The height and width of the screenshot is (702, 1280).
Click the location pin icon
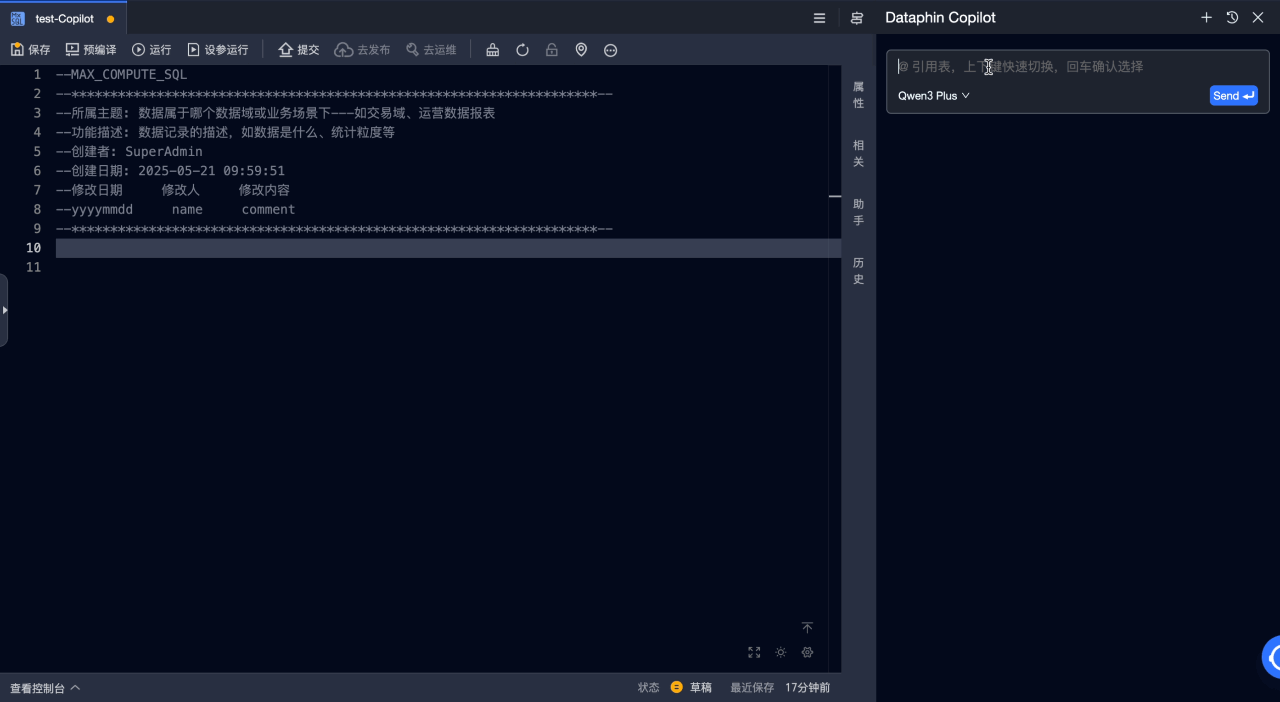tap(581, 50)
